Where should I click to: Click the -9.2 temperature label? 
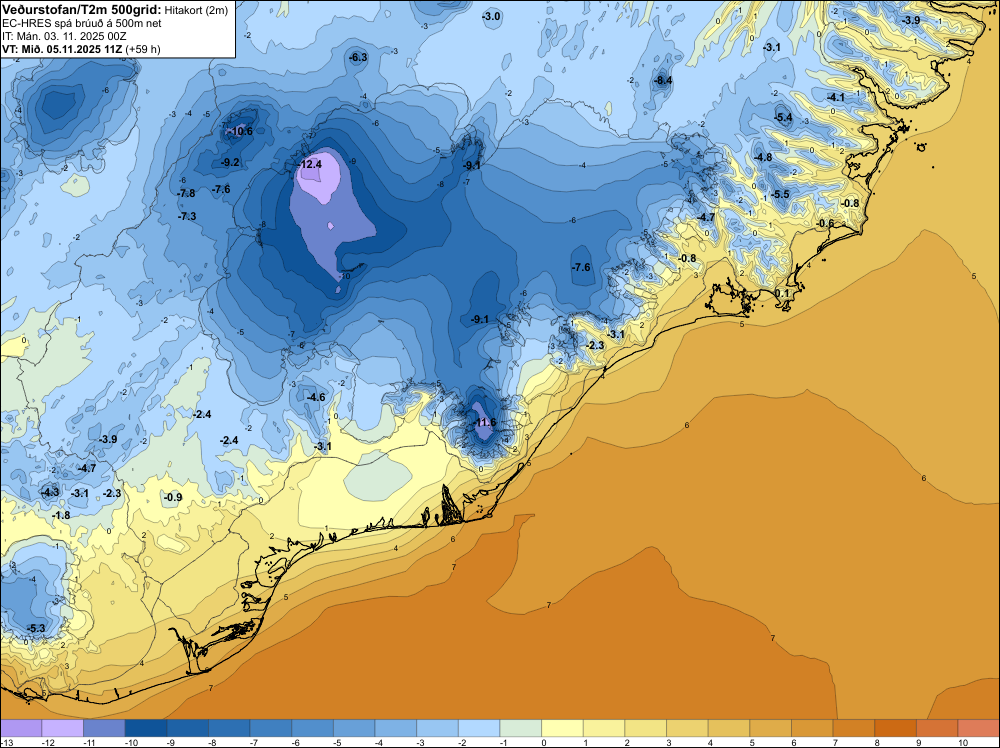(x=230, y=163)
